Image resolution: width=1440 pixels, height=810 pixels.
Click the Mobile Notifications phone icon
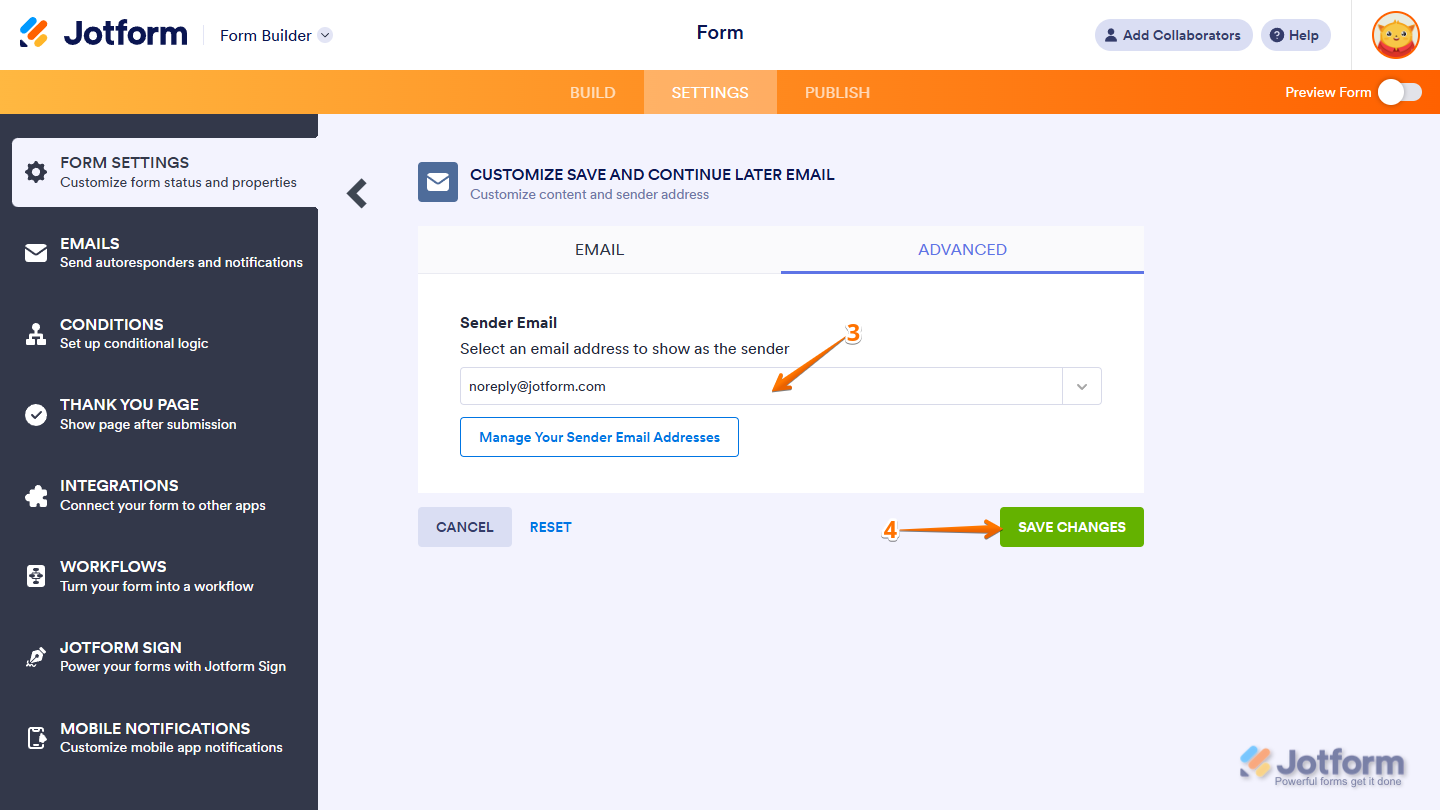click(36, 737)
